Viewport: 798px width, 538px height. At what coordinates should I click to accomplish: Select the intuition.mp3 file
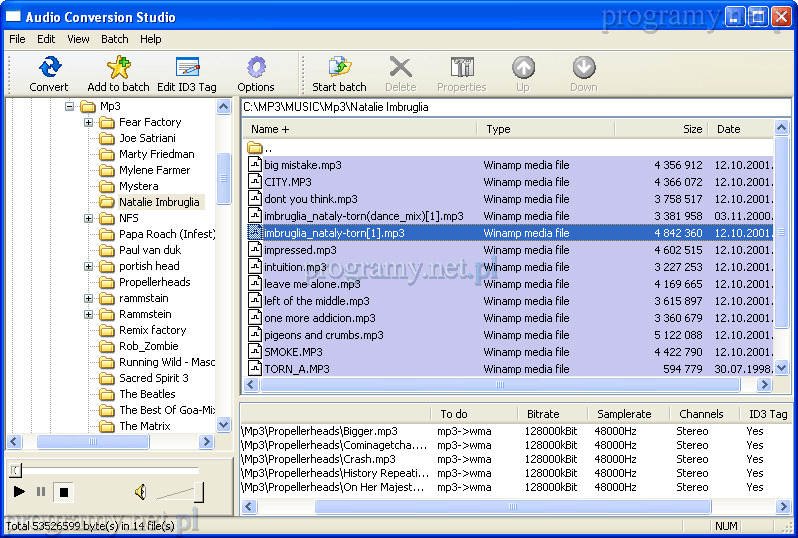click(x=295, y=267)
